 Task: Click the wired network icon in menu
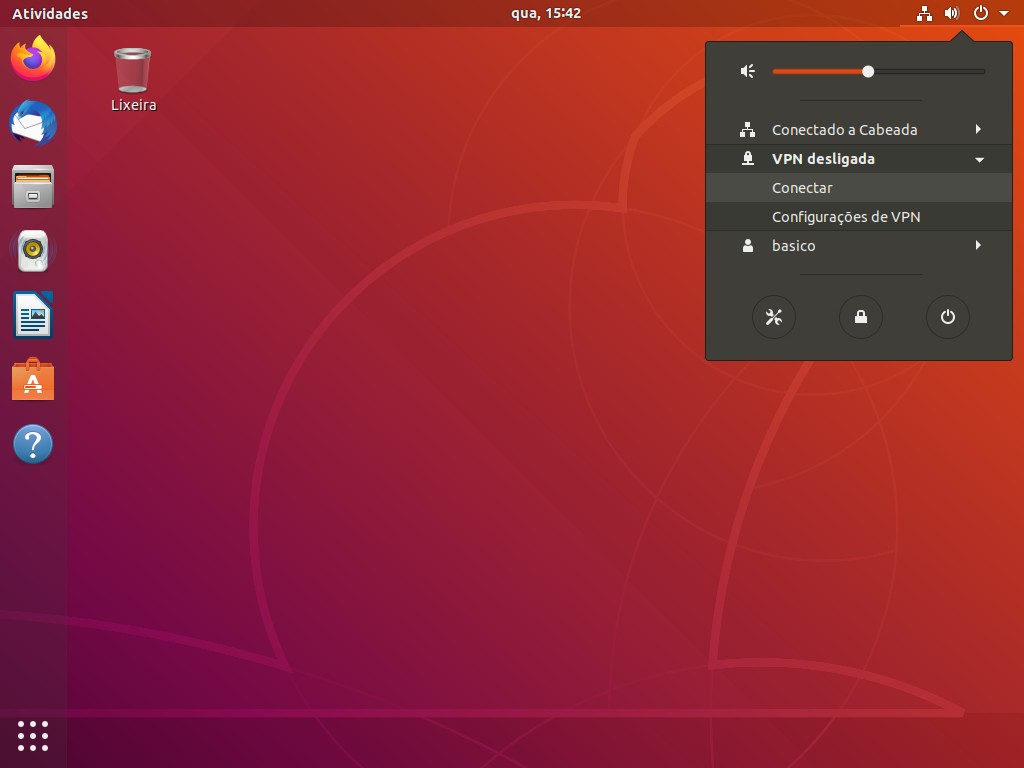tap(748, 130)
